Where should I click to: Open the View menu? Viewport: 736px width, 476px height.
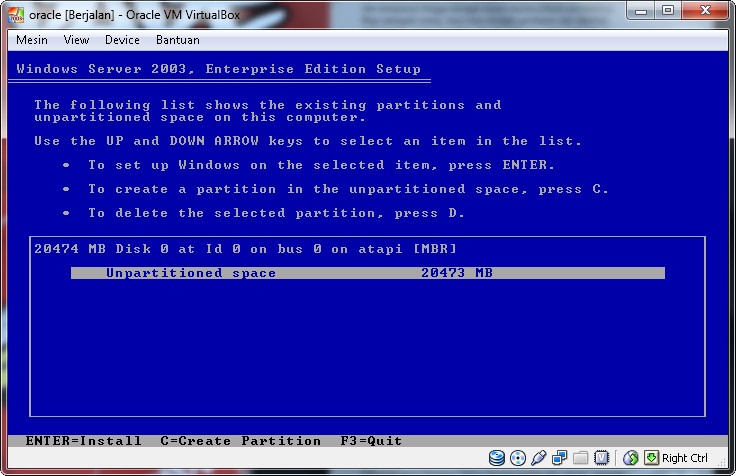coord(77,40)
